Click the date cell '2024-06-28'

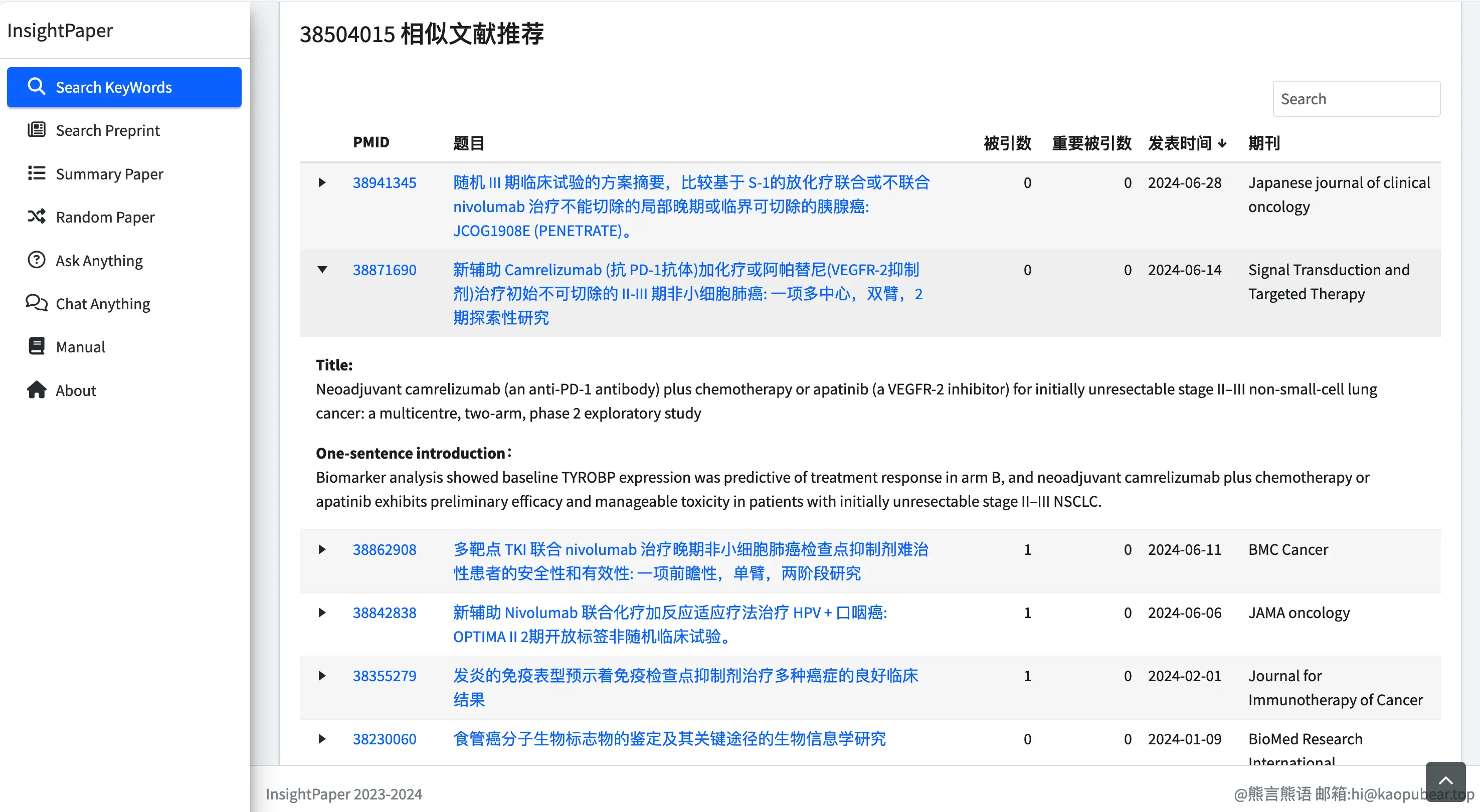click(1185, 182)
